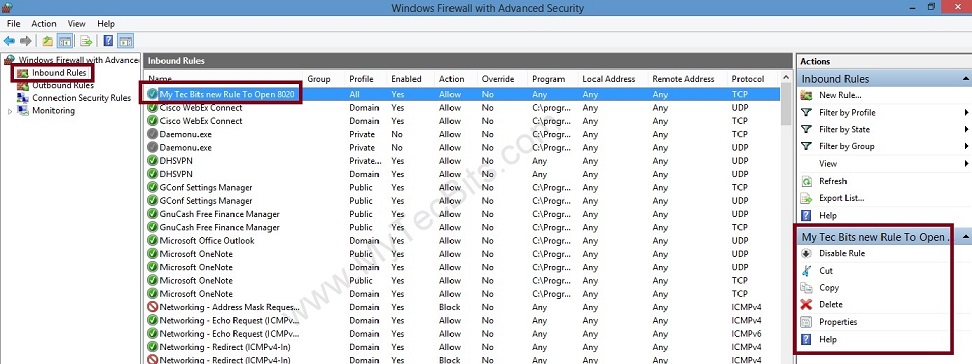The height and width of the screenshot is (364, 972).
Task: Expand the Filter by Group submenu arrow
Action: point(966,146)
